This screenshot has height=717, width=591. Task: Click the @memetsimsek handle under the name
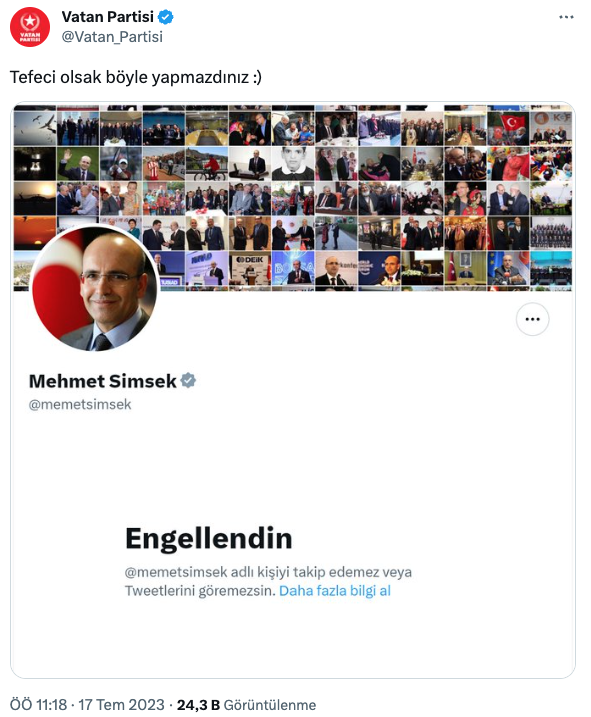pos(80,404)
